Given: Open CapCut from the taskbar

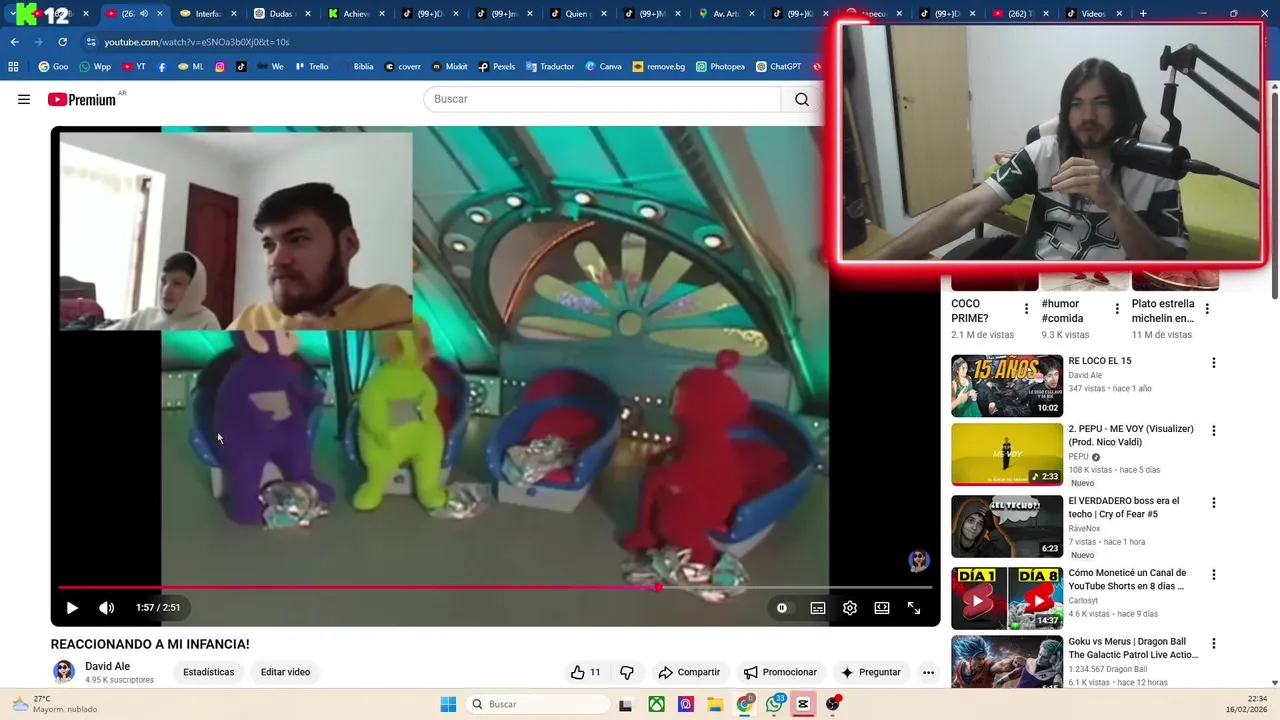Looking at the screenshot, I should (x=803, y=704).
